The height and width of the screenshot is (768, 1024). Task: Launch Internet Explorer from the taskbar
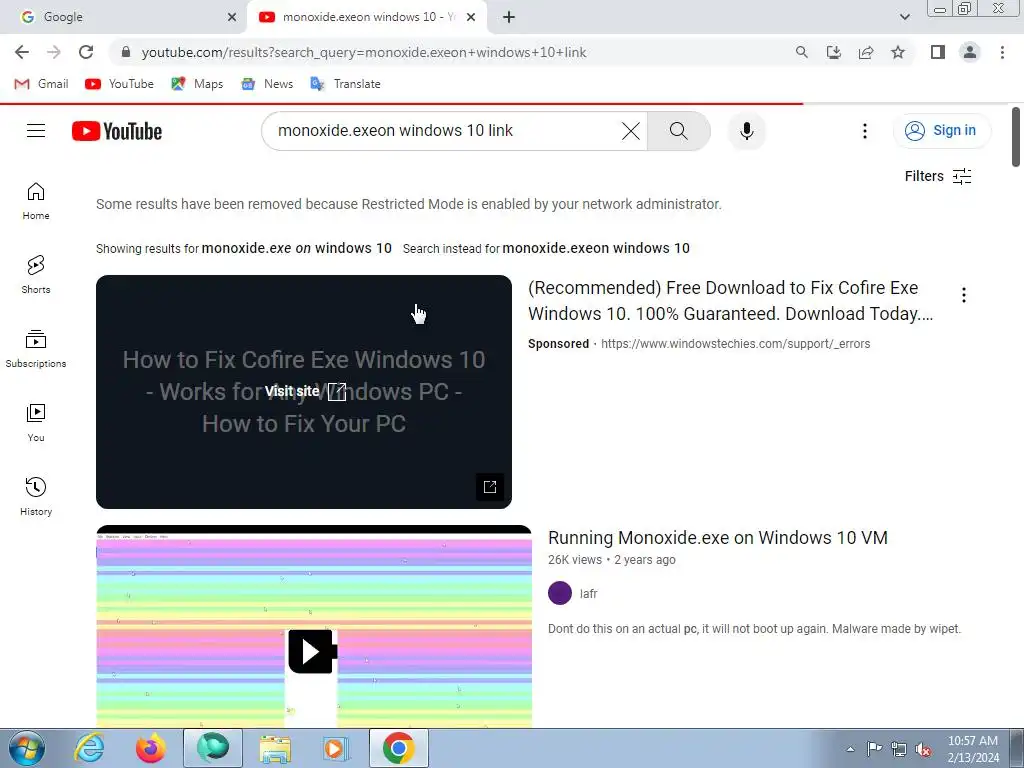[x=89, y=748]
